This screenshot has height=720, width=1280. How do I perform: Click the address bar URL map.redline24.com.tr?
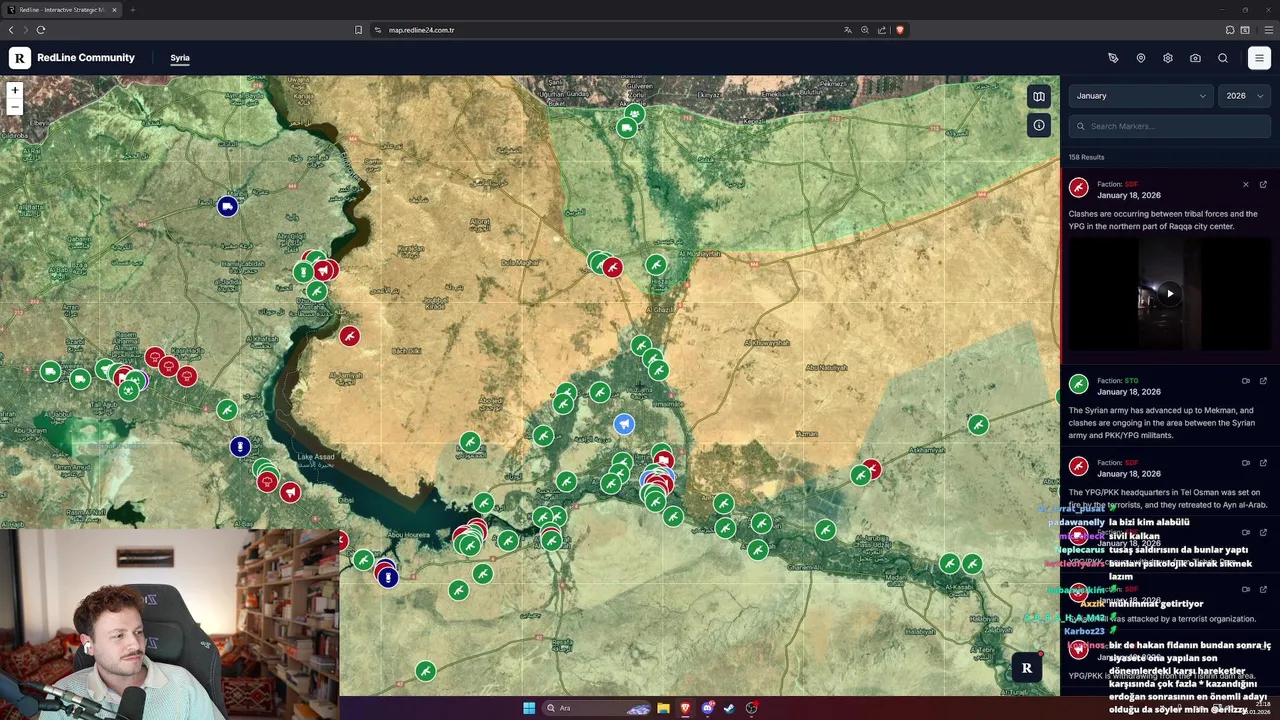point(421,30)
